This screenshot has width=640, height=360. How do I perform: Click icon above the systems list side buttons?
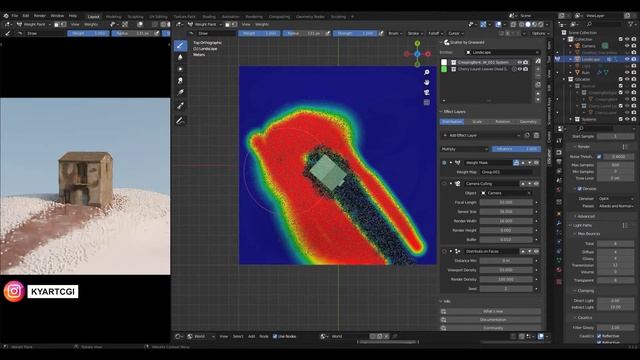tap(538, 61)
